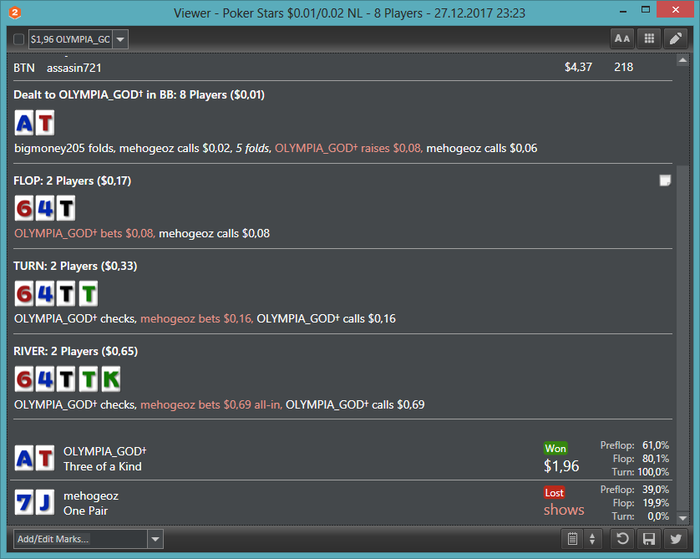This screenshot has width=700, height=559.
Task: Click 'OLYMPIA_GOD raises $0,08' action text
Action: point(348,148)
